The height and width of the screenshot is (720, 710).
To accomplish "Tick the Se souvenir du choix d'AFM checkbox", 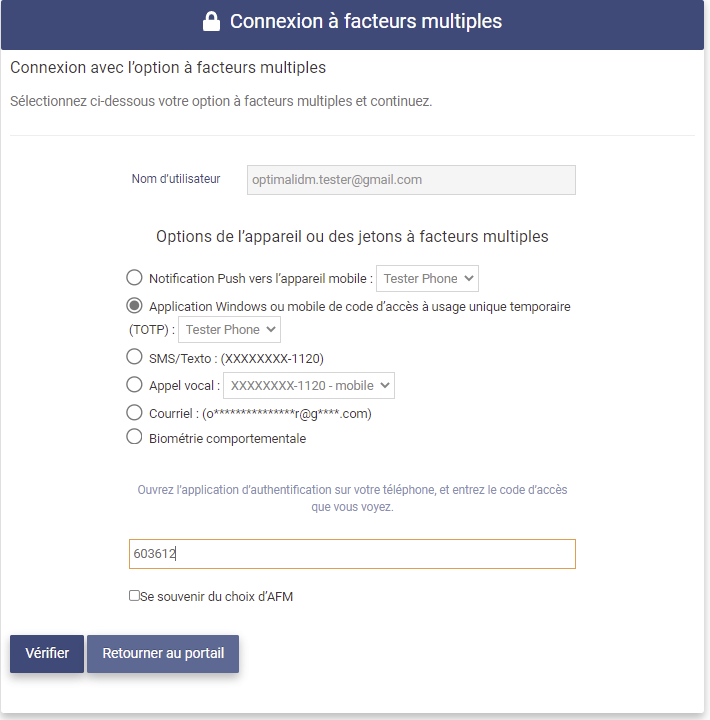I will 134,596.
